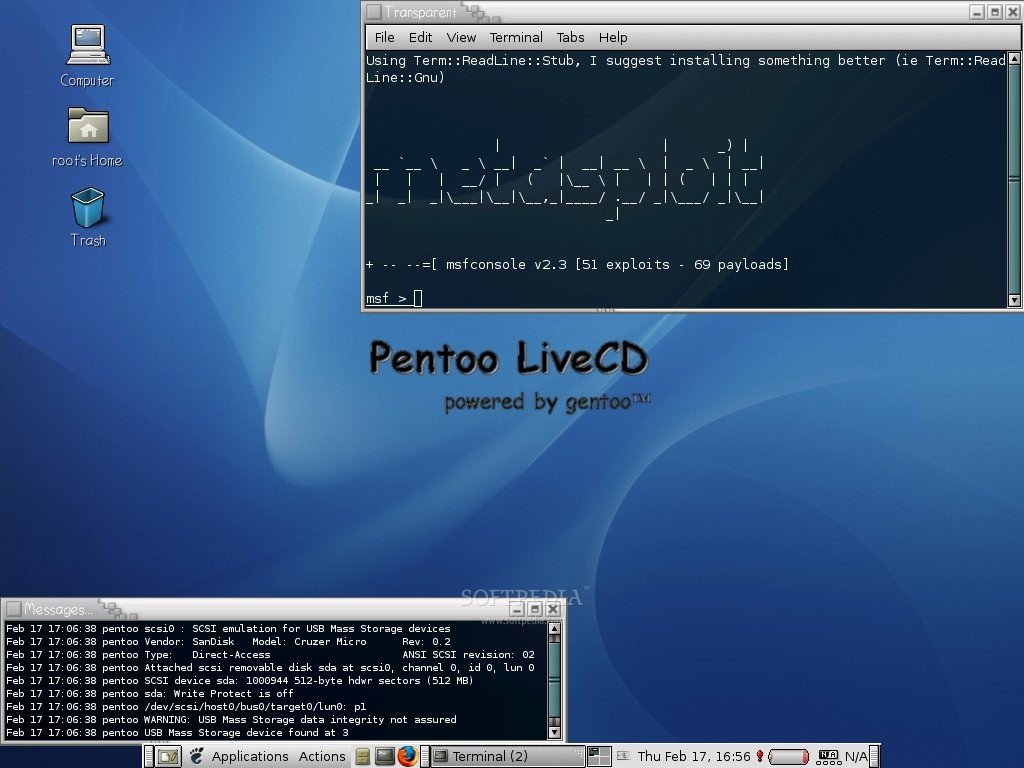Open the Tabs menu in terminal
Viewport: 1024px width, 768px height.
click(x=570, y=37)
